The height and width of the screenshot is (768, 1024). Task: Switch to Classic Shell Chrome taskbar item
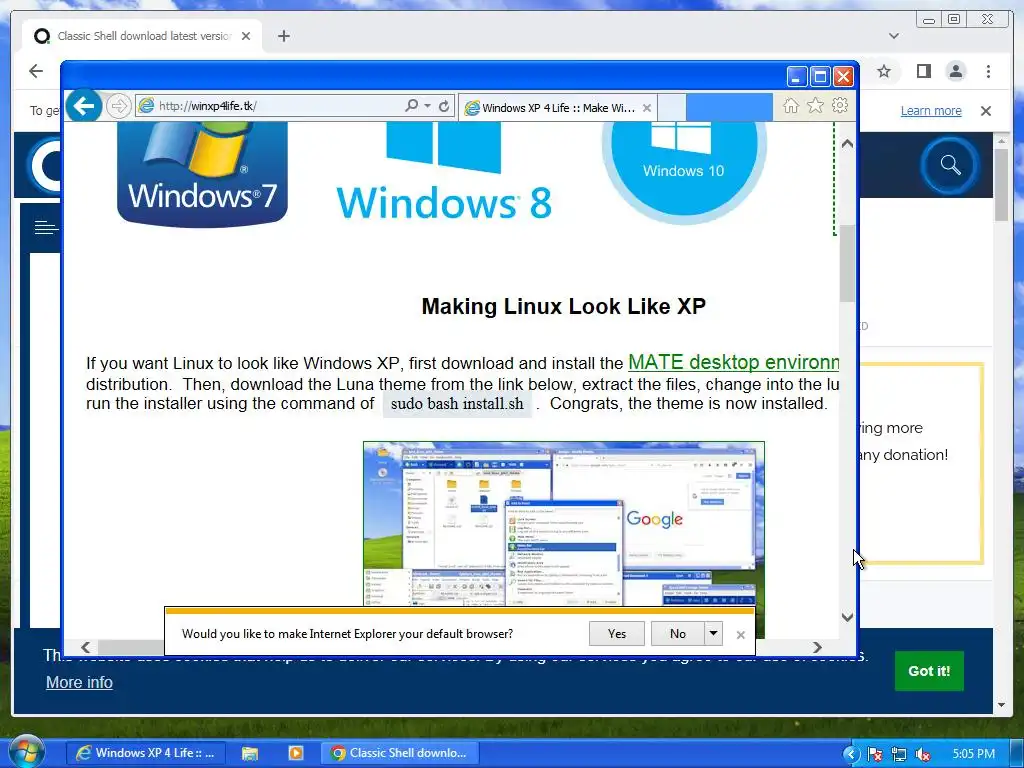400,753
